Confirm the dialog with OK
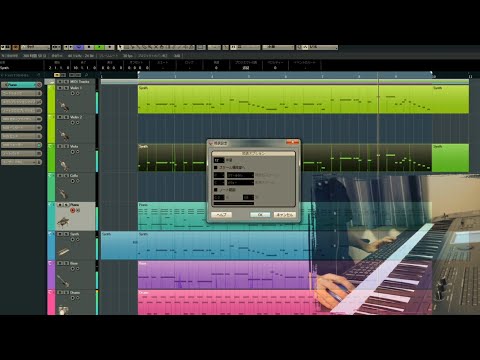480x360 pixels. click(260, 215)
